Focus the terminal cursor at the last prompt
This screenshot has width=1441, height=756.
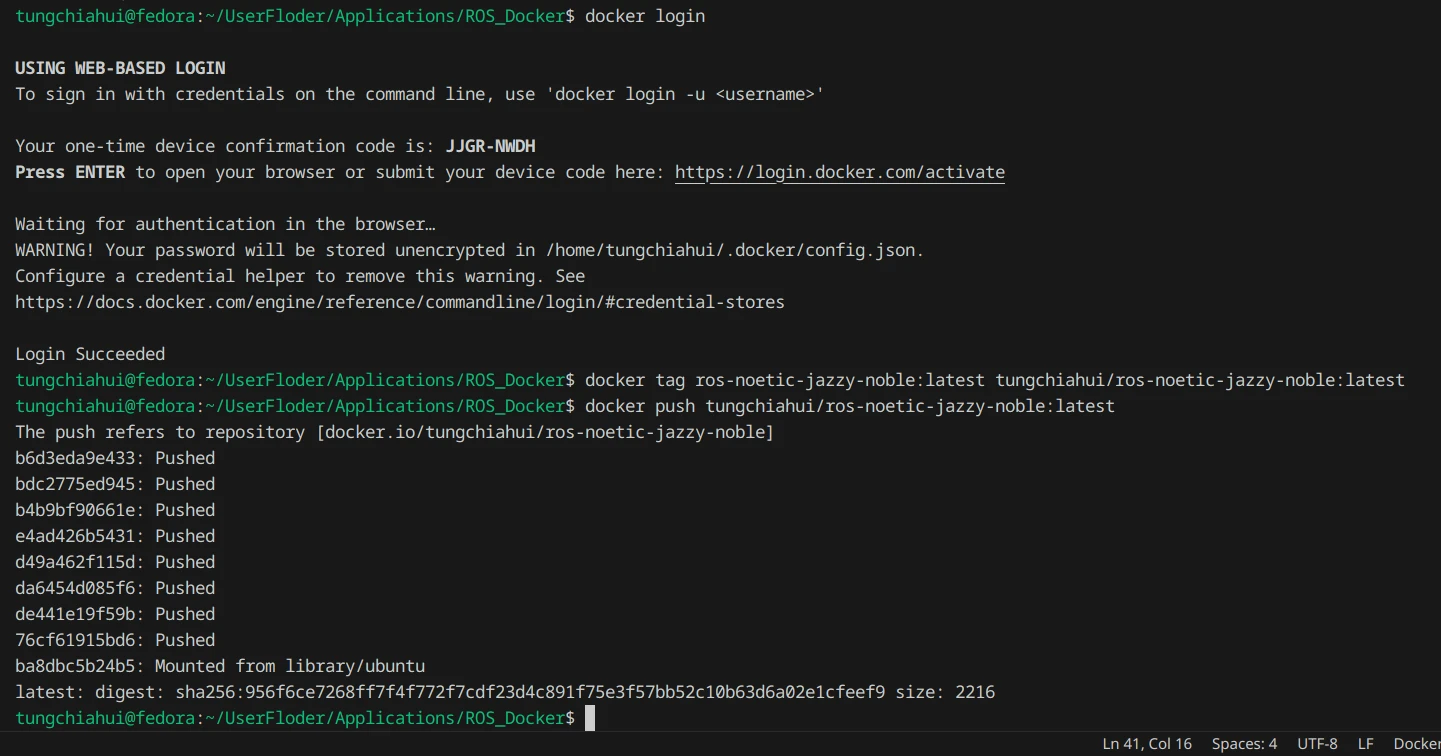[x=590, y=718]
